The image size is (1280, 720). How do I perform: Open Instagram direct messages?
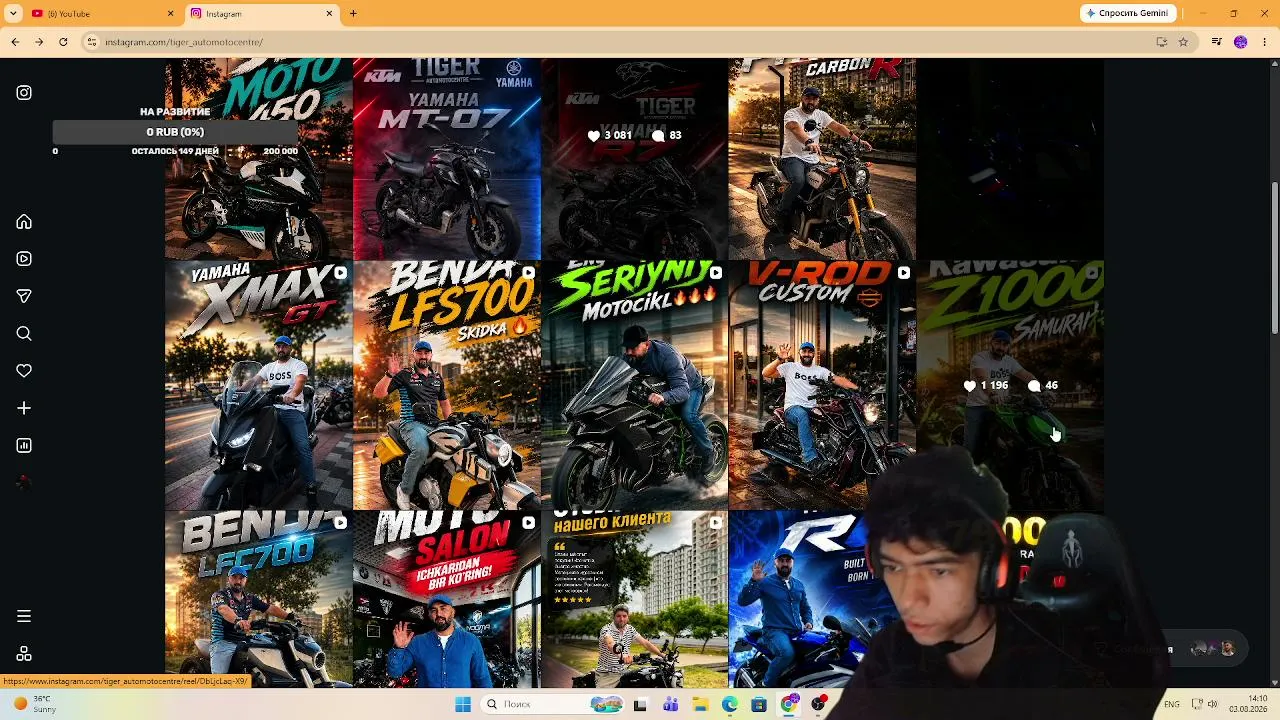(24, 296)
